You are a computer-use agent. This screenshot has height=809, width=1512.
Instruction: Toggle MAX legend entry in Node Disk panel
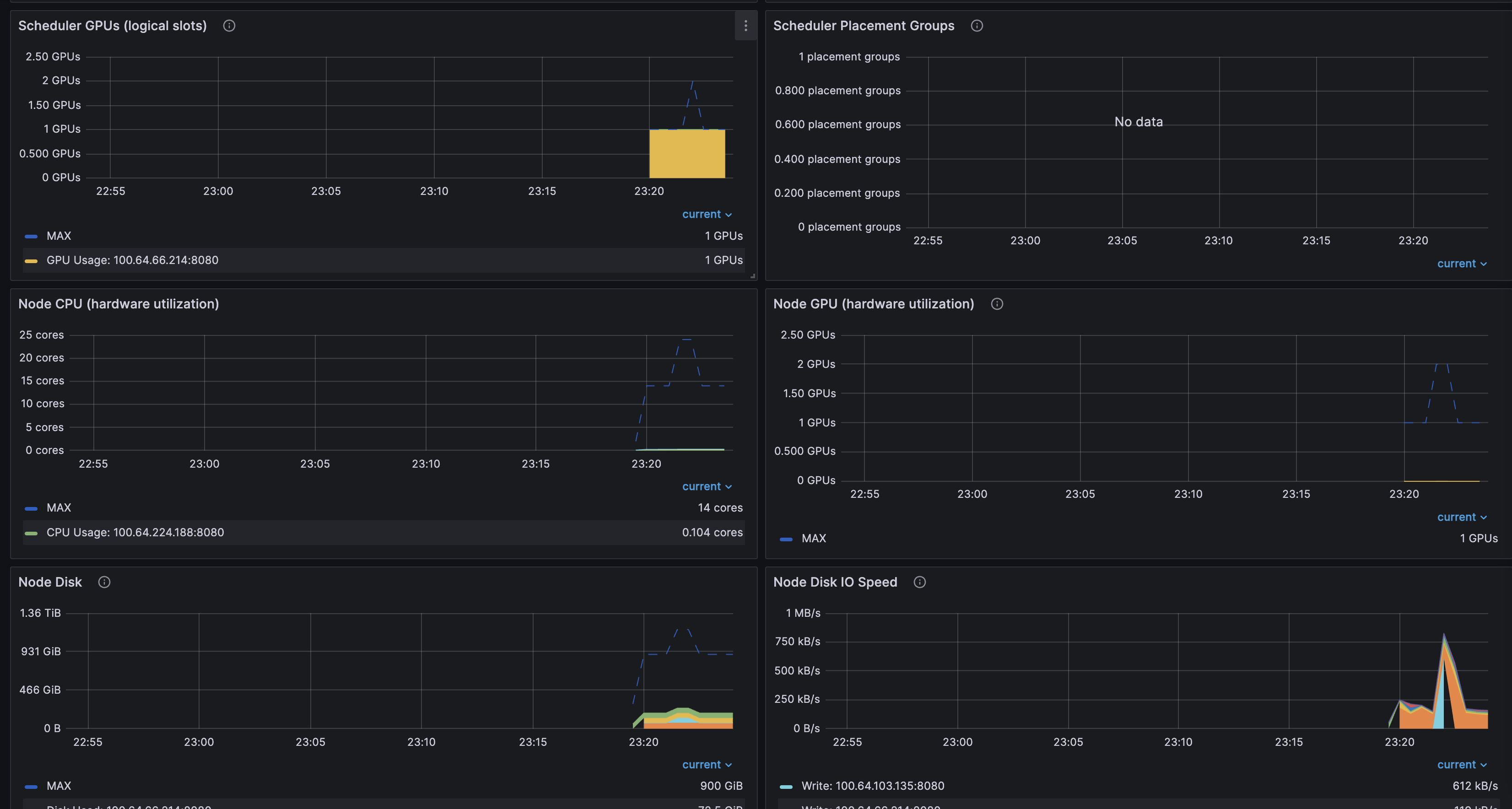[x=59, y=786]
